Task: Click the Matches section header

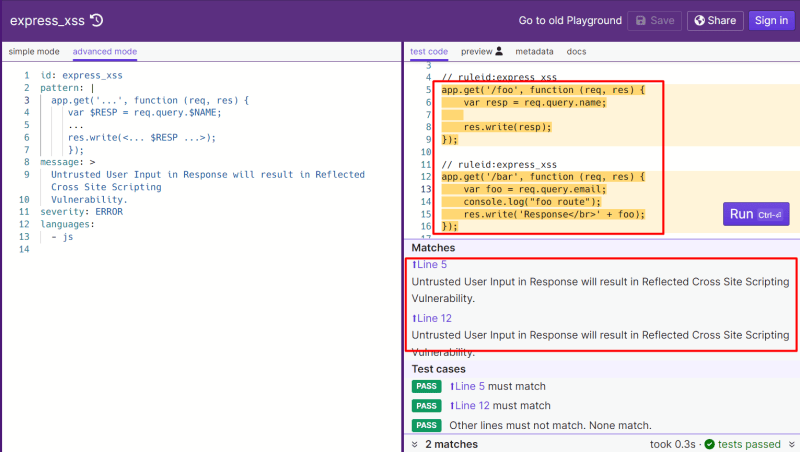Action: (x=433, y=248)
